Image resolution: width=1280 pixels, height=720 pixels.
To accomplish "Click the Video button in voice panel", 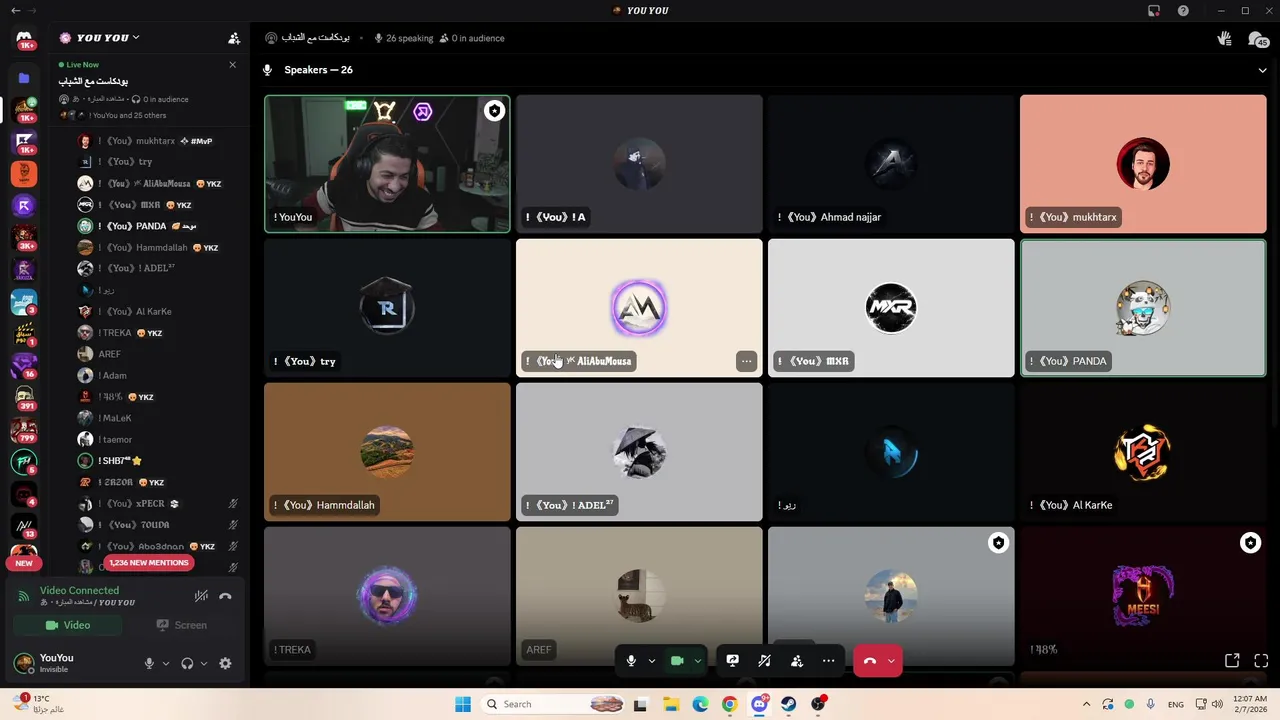I will tap(67, 625).
